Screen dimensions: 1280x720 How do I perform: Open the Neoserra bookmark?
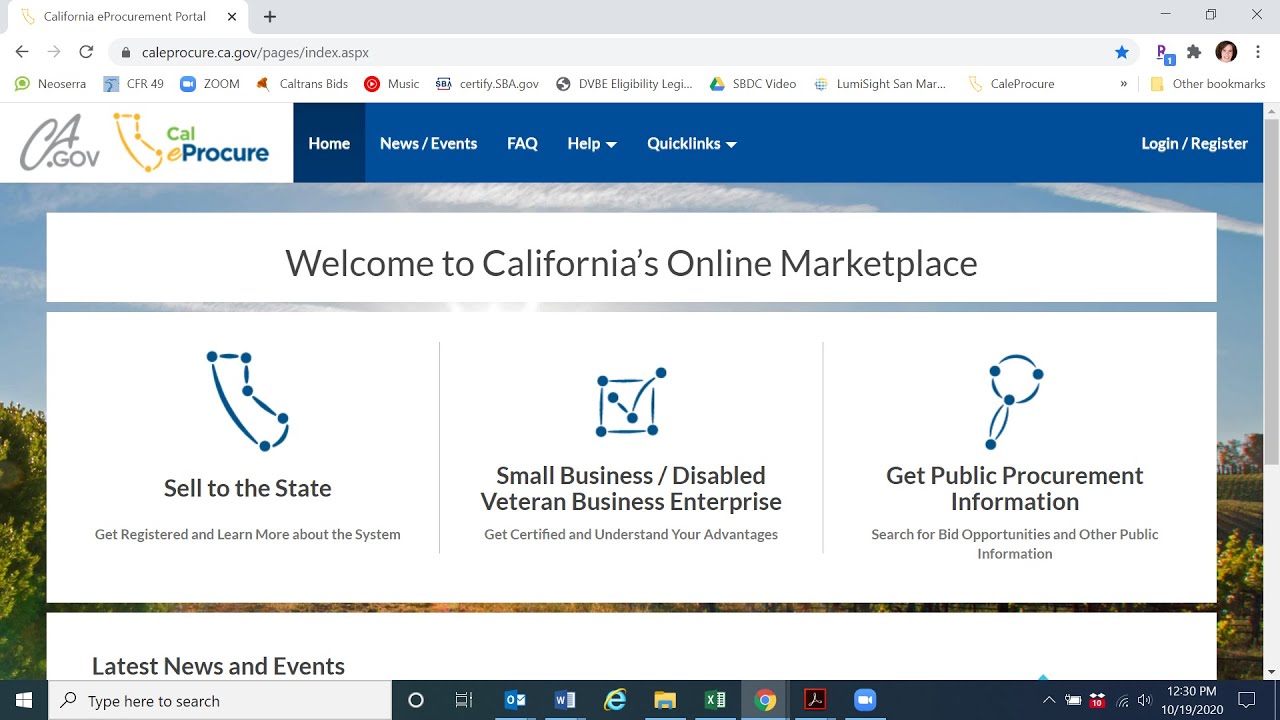point(51,84)
